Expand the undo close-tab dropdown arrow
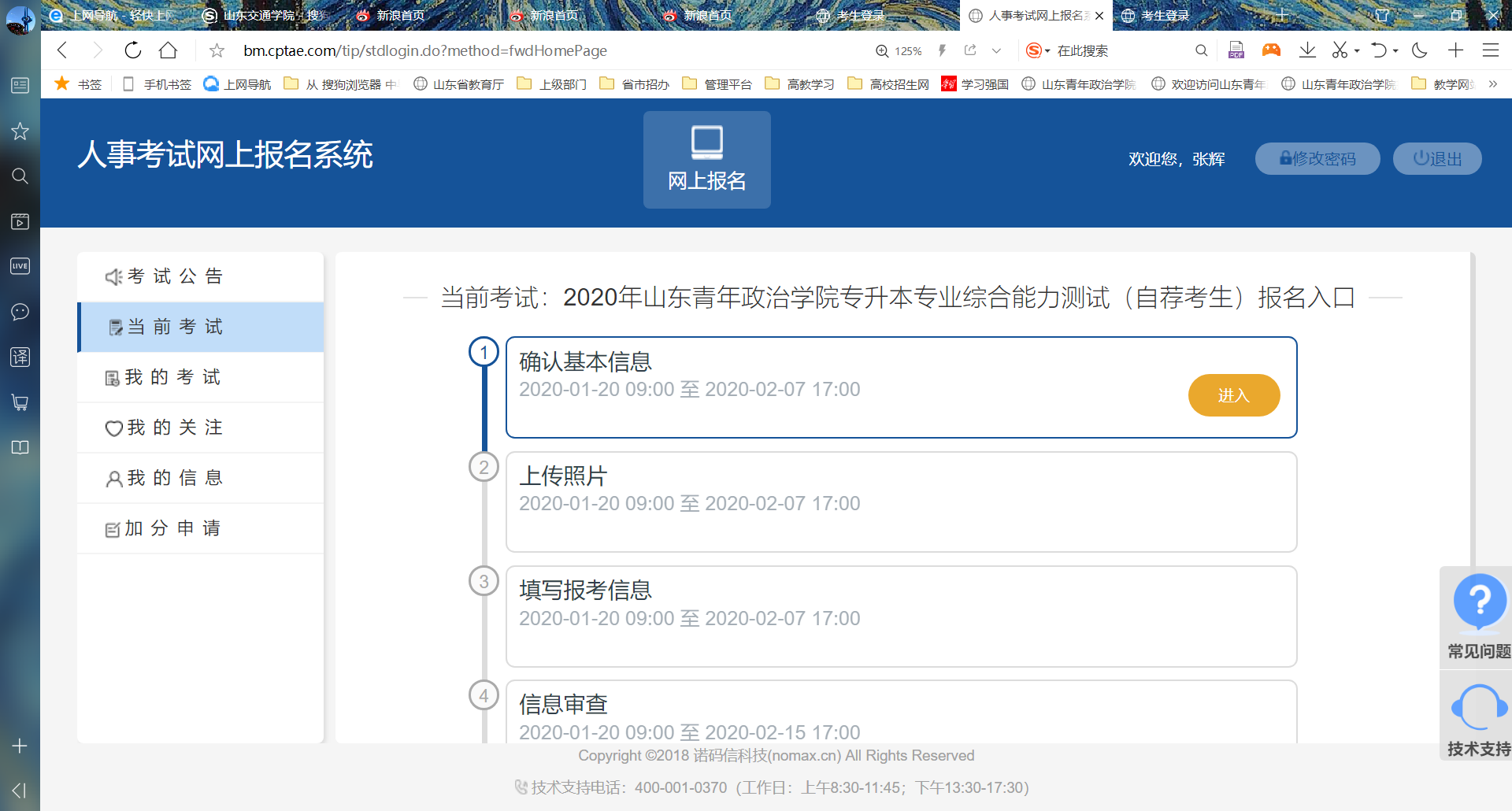 click(x=1395, y=51)
